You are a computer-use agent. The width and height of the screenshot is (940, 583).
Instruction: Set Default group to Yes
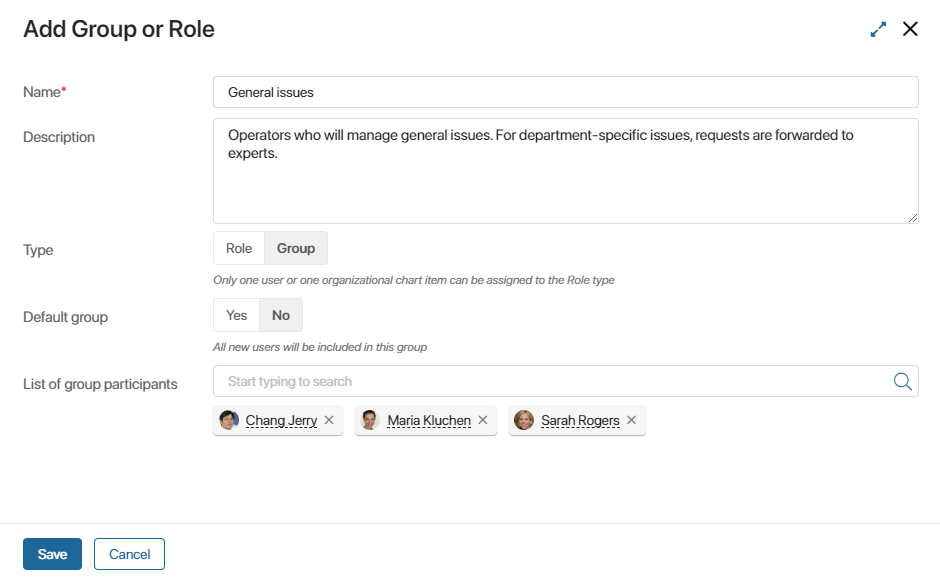tap(236, 315)
